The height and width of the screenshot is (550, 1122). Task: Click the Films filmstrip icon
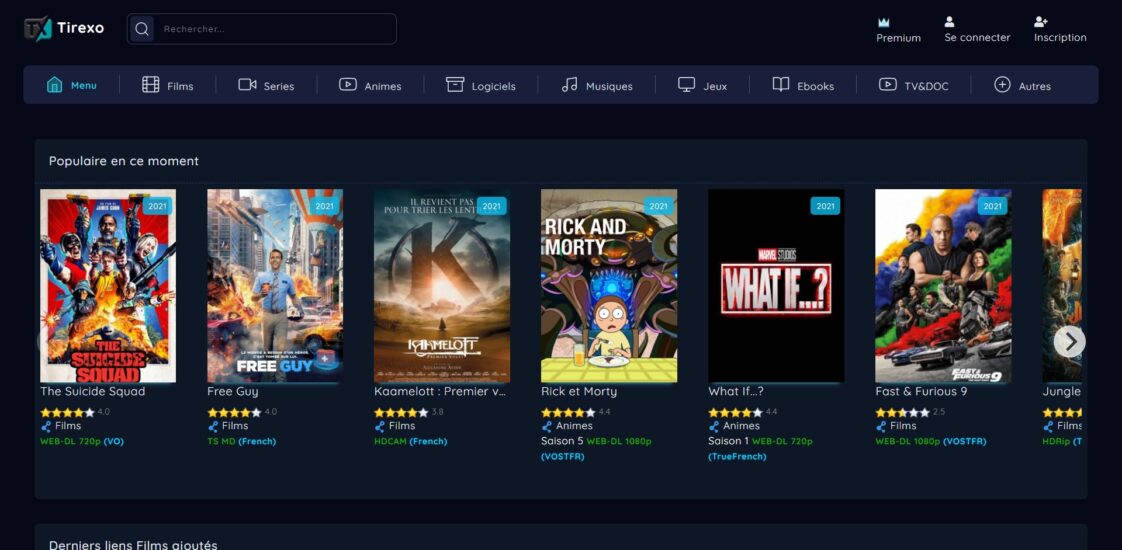[151, 85]
